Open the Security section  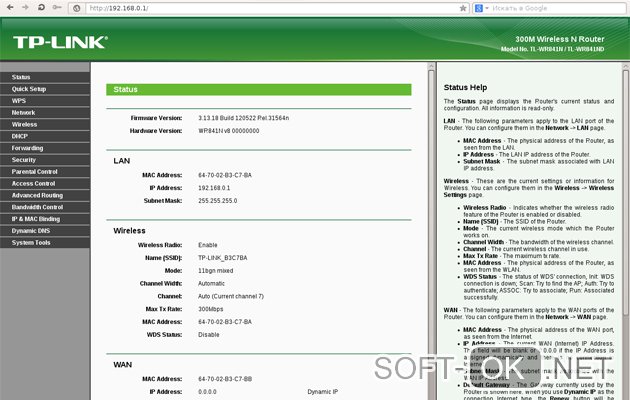45,160
